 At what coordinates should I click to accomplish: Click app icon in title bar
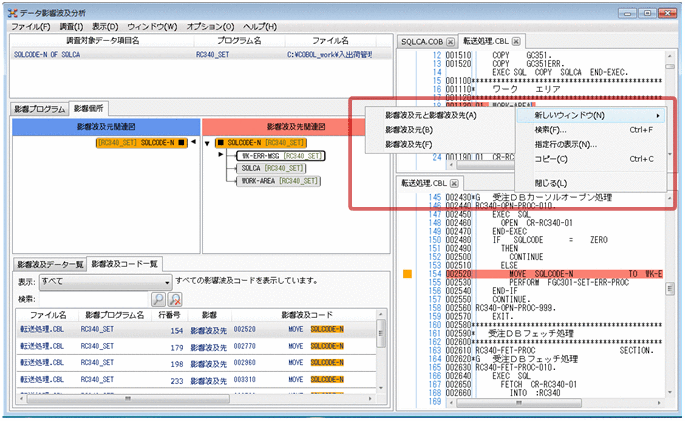point(13,13)
